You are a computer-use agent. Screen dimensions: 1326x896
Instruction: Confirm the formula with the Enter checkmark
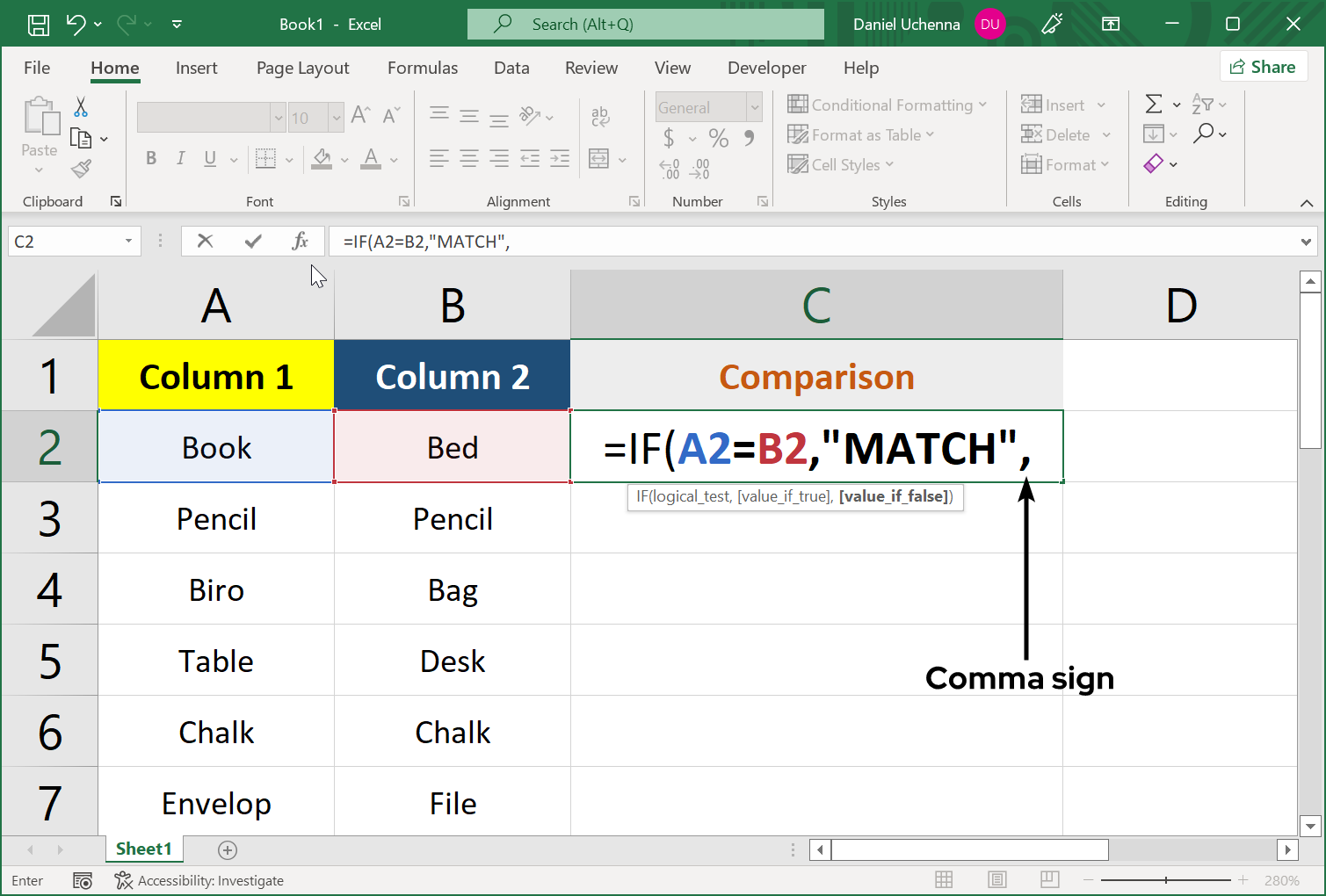coord(253,240)
